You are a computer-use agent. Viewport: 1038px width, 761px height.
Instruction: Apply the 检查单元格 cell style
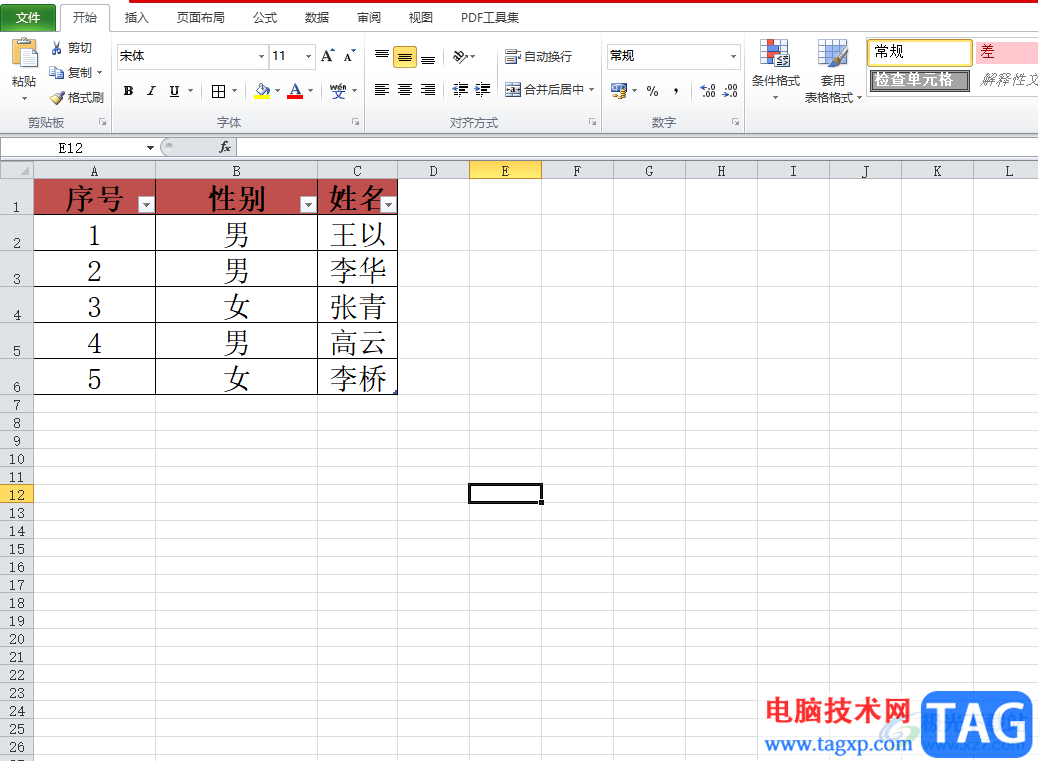point(920,80)
